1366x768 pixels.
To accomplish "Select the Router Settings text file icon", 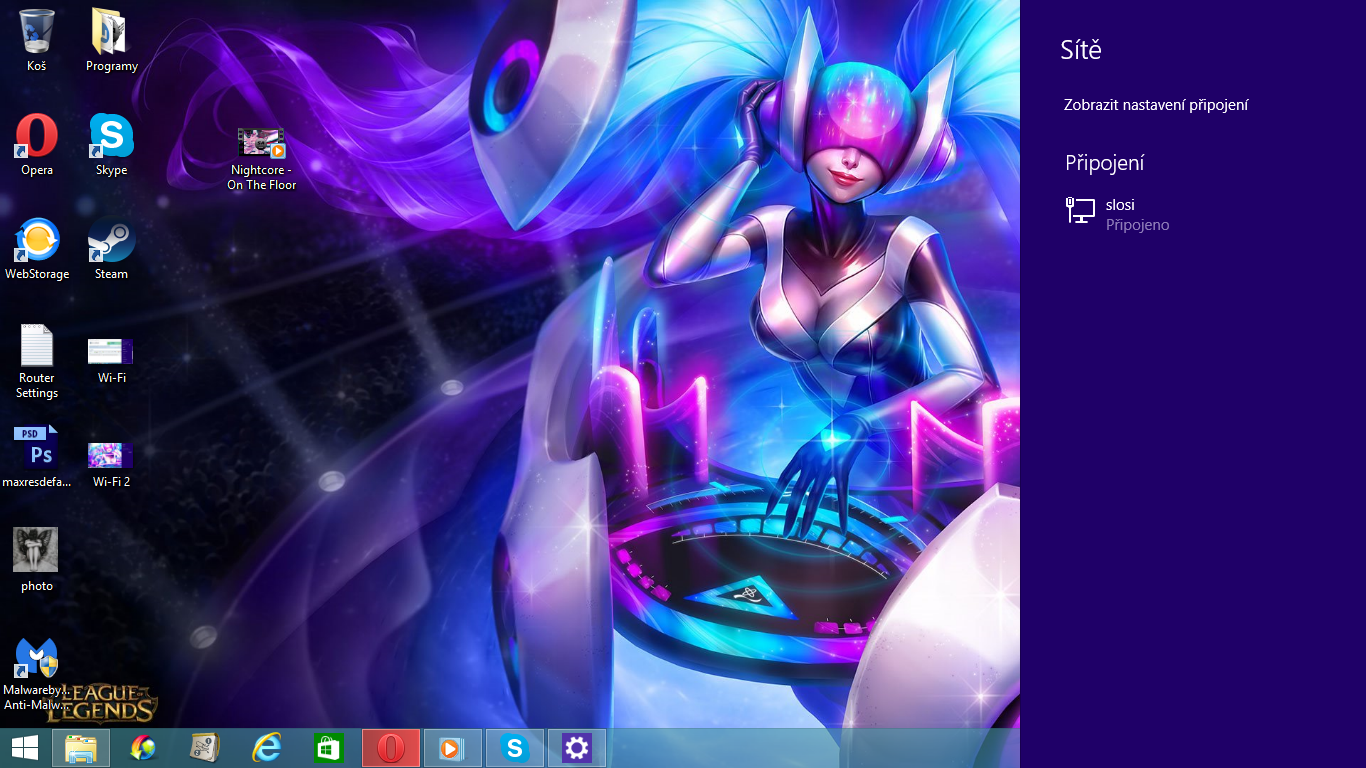I will pyautogui.click(x=37, y=360).
